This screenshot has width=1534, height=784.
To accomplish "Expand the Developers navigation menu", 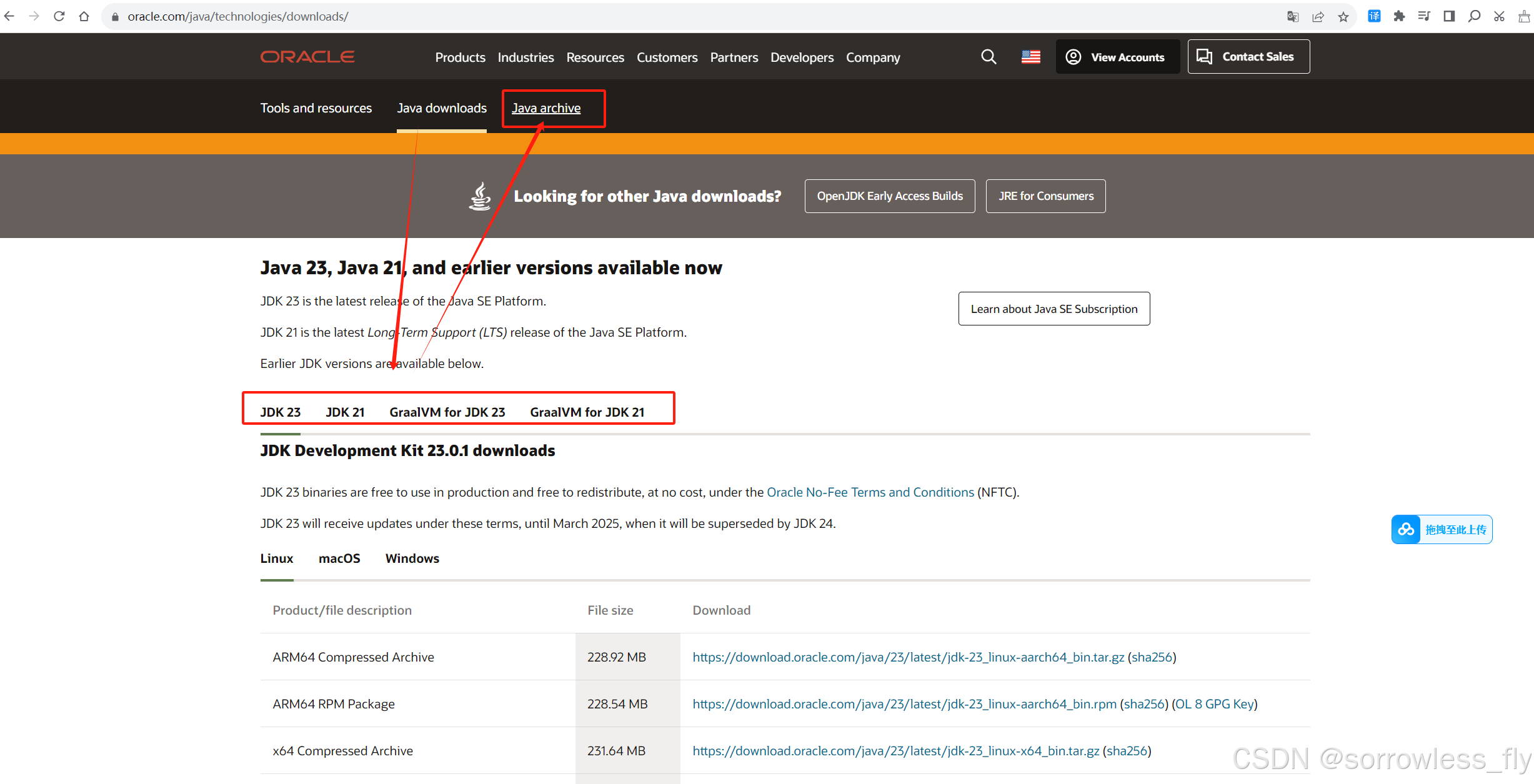I will (x=802, y=57).
